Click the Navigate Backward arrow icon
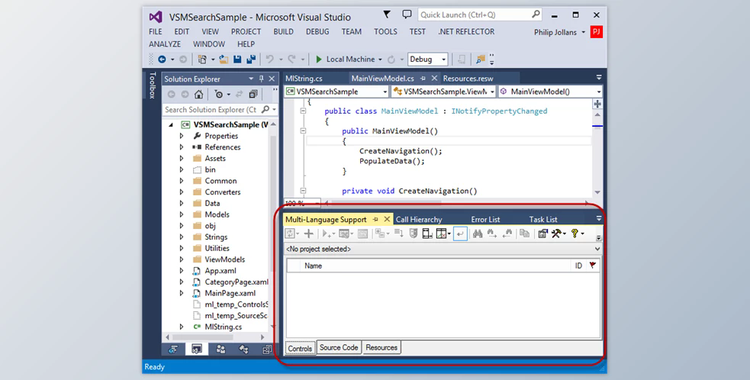 pyautogui.click(x=162, y=59)
